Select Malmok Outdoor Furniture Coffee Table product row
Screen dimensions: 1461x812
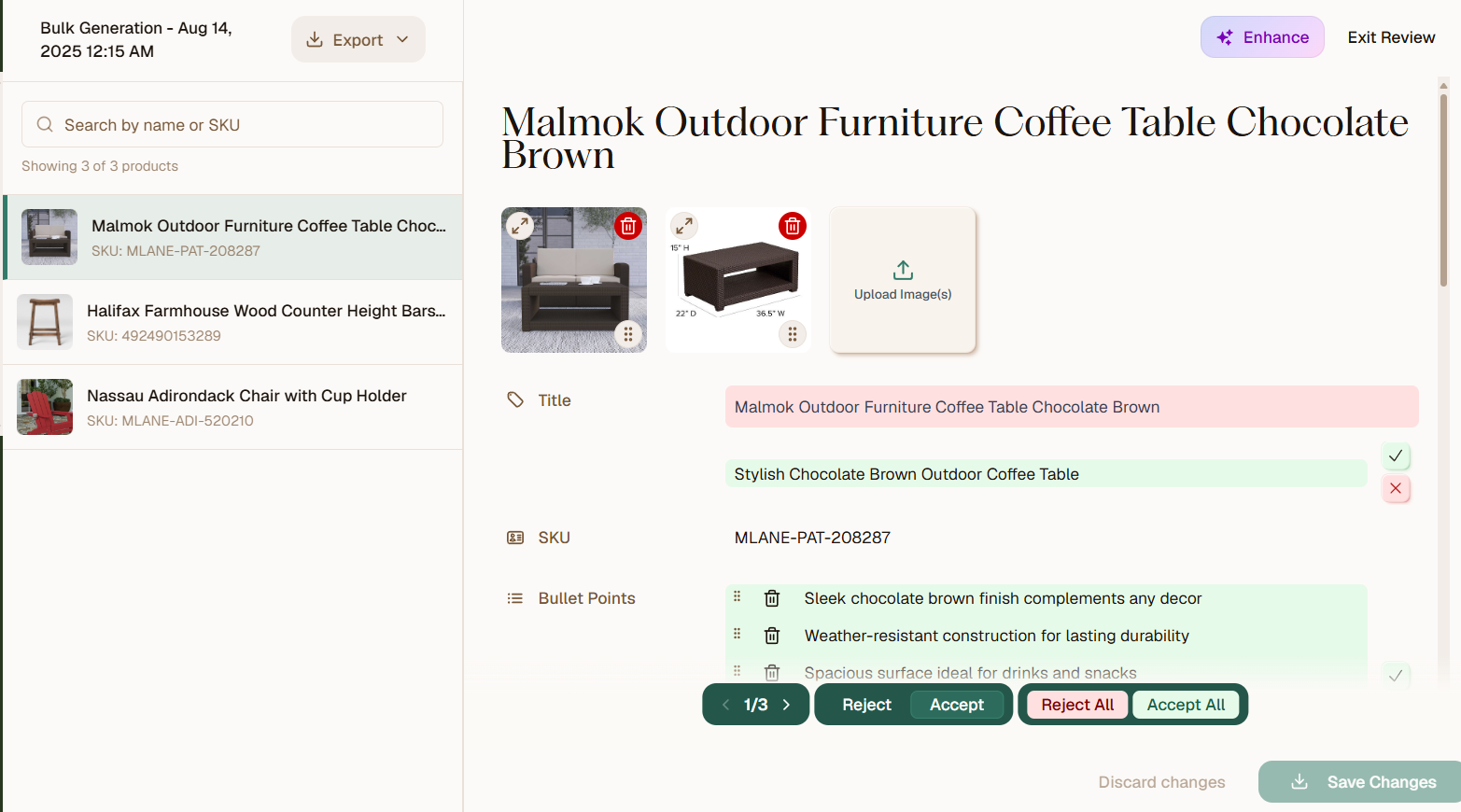click(233, 237)
